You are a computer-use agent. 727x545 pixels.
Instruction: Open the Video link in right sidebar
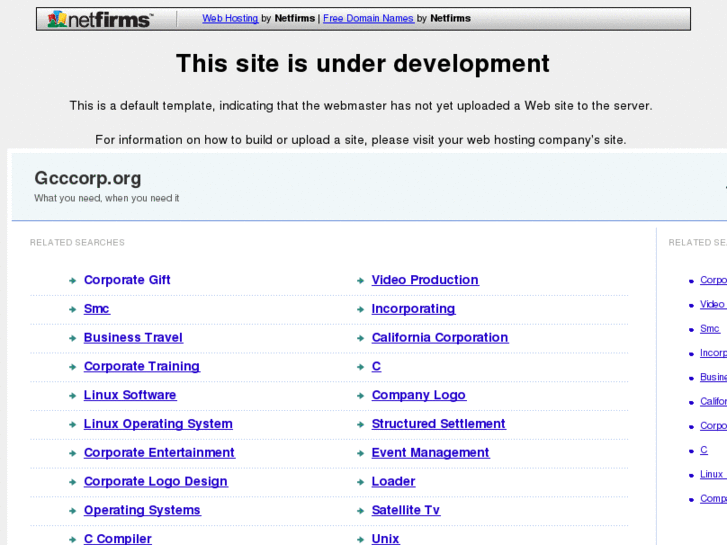point(712,304)
